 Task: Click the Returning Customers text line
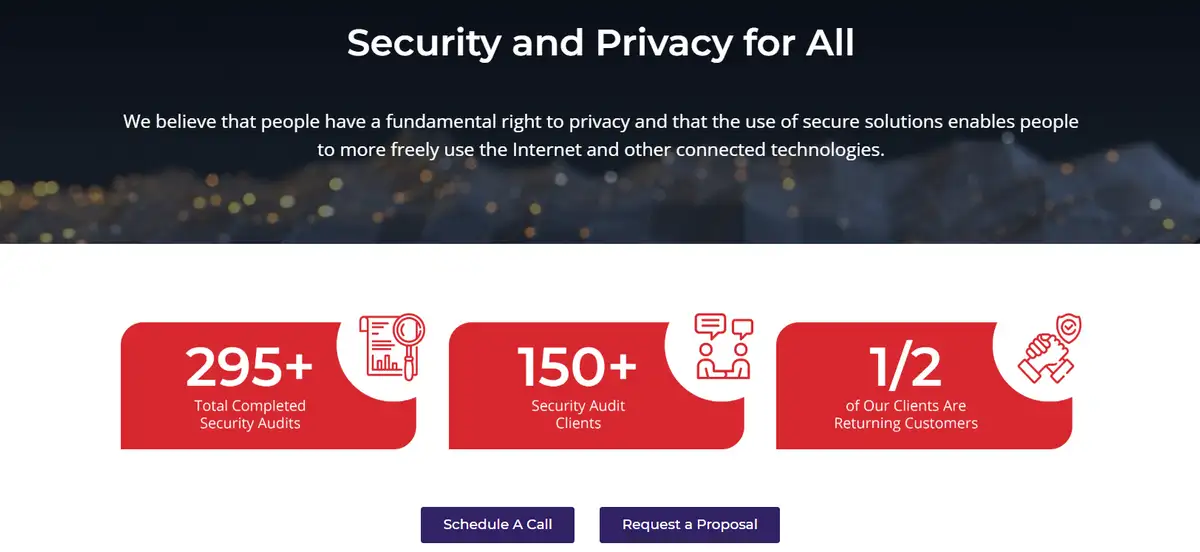click(x=906, y=423)
